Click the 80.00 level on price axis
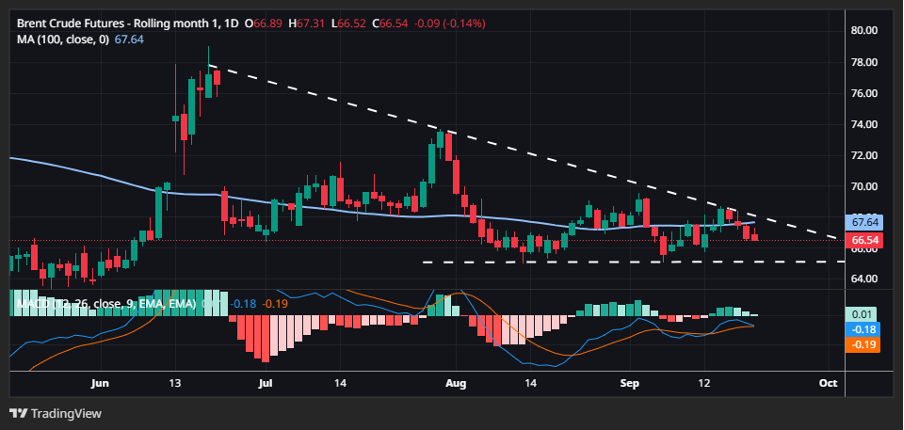The height and width of the screenshot is (430, 904). pyautogui.click(x=863, y=30)
